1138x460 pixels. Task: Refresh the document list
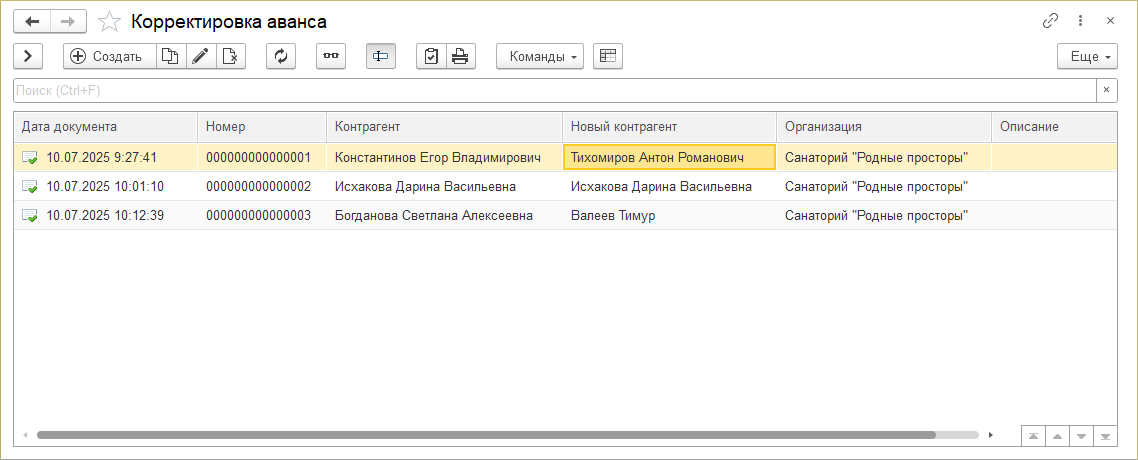(x=281, y=57)
